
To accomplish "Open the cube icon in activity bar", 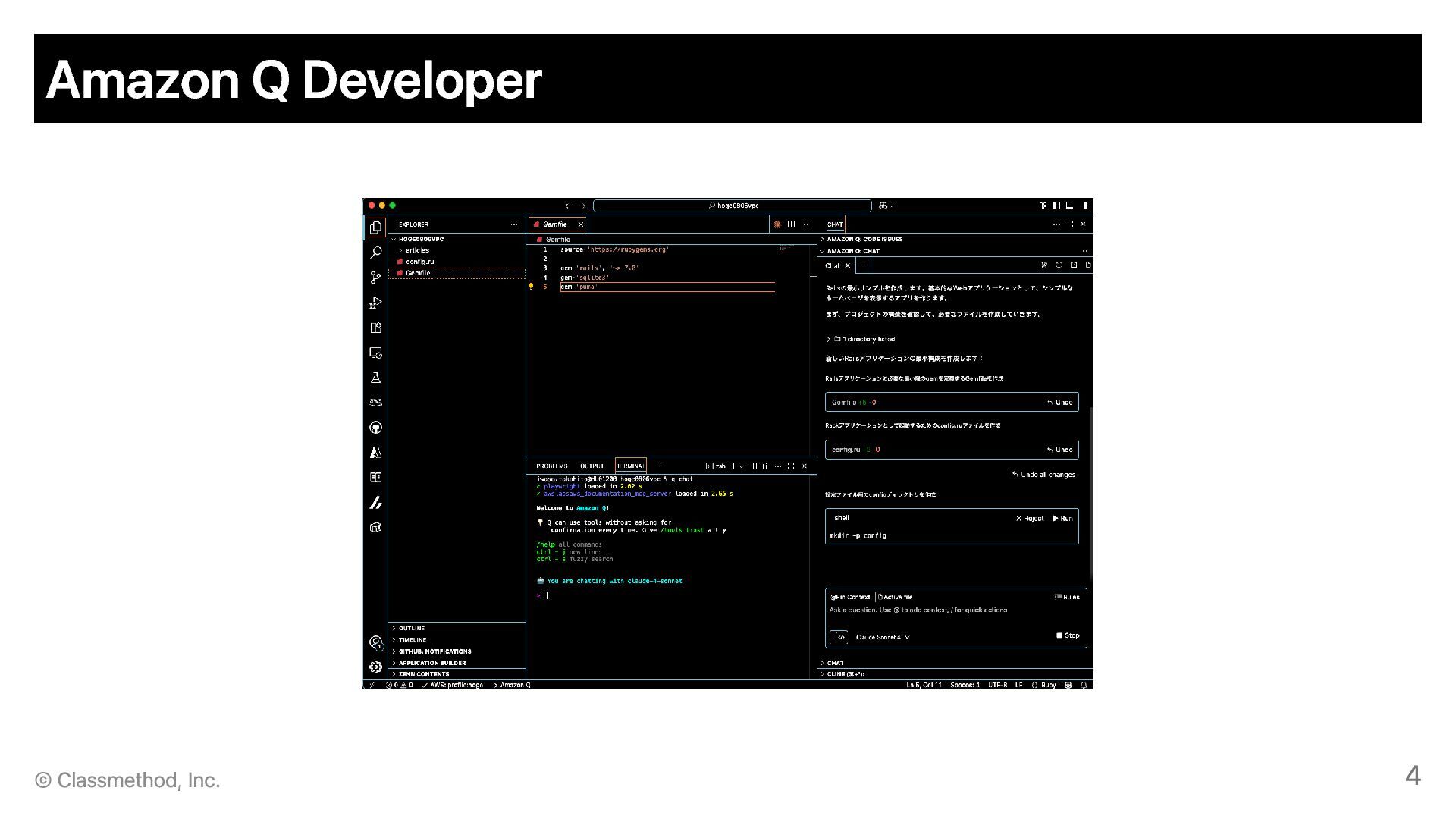I will tap(375, 528).
